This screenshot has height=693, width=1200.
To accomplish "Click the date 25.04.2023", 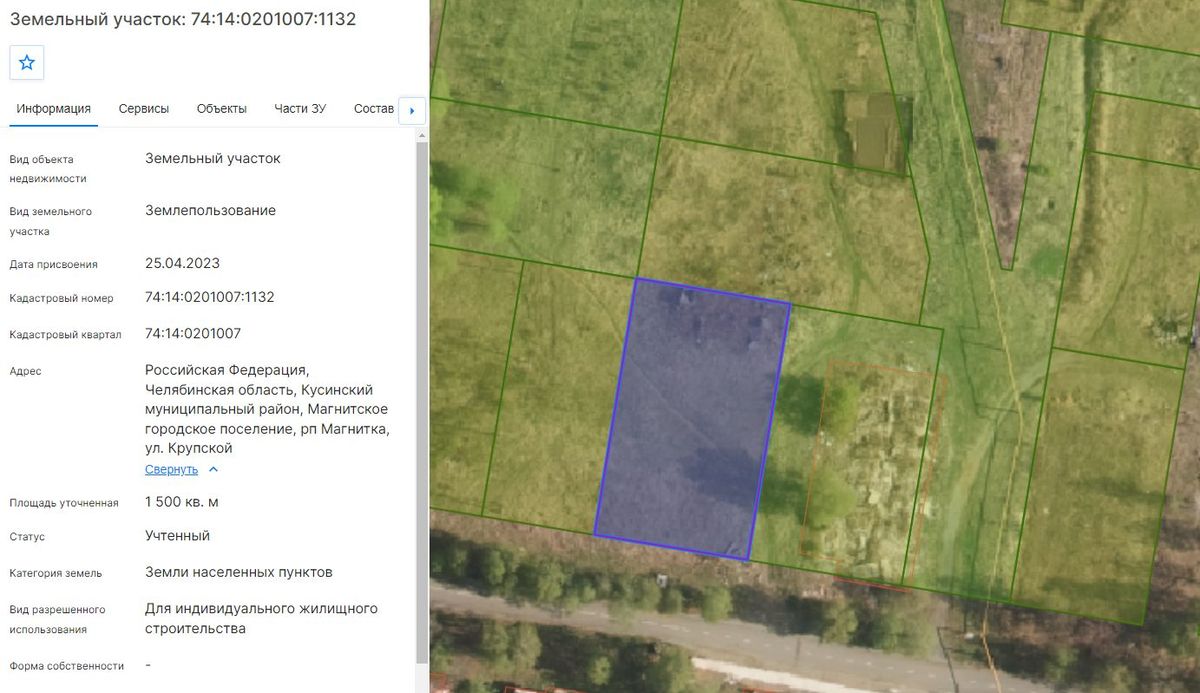I will [x=183, y=263].
